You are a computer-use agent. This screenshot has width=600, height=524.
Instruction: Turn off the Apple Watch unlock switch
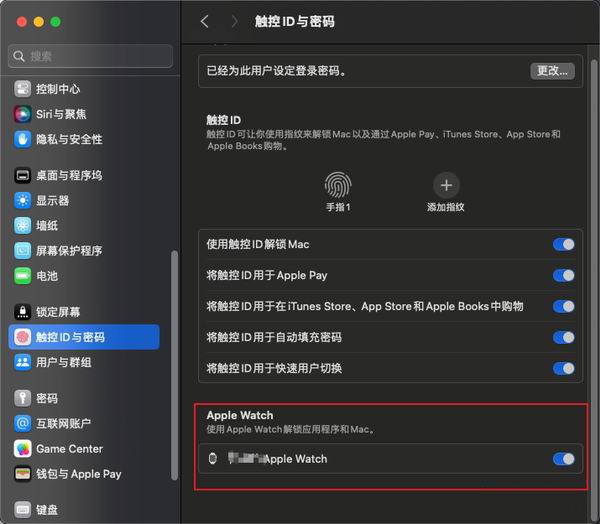[564, 459]
